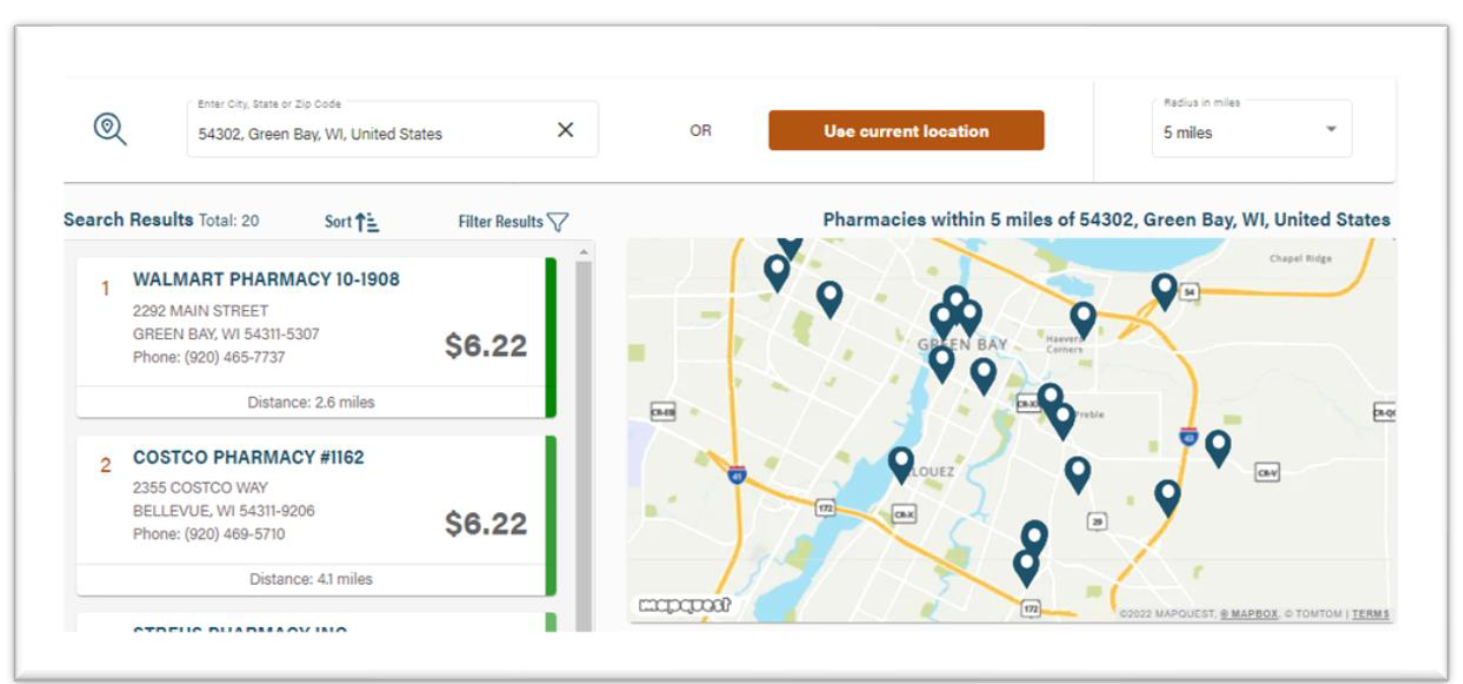Click the Terms link on the map
The width and height of the screenshot is (1463, 684).
(1370, 614)
